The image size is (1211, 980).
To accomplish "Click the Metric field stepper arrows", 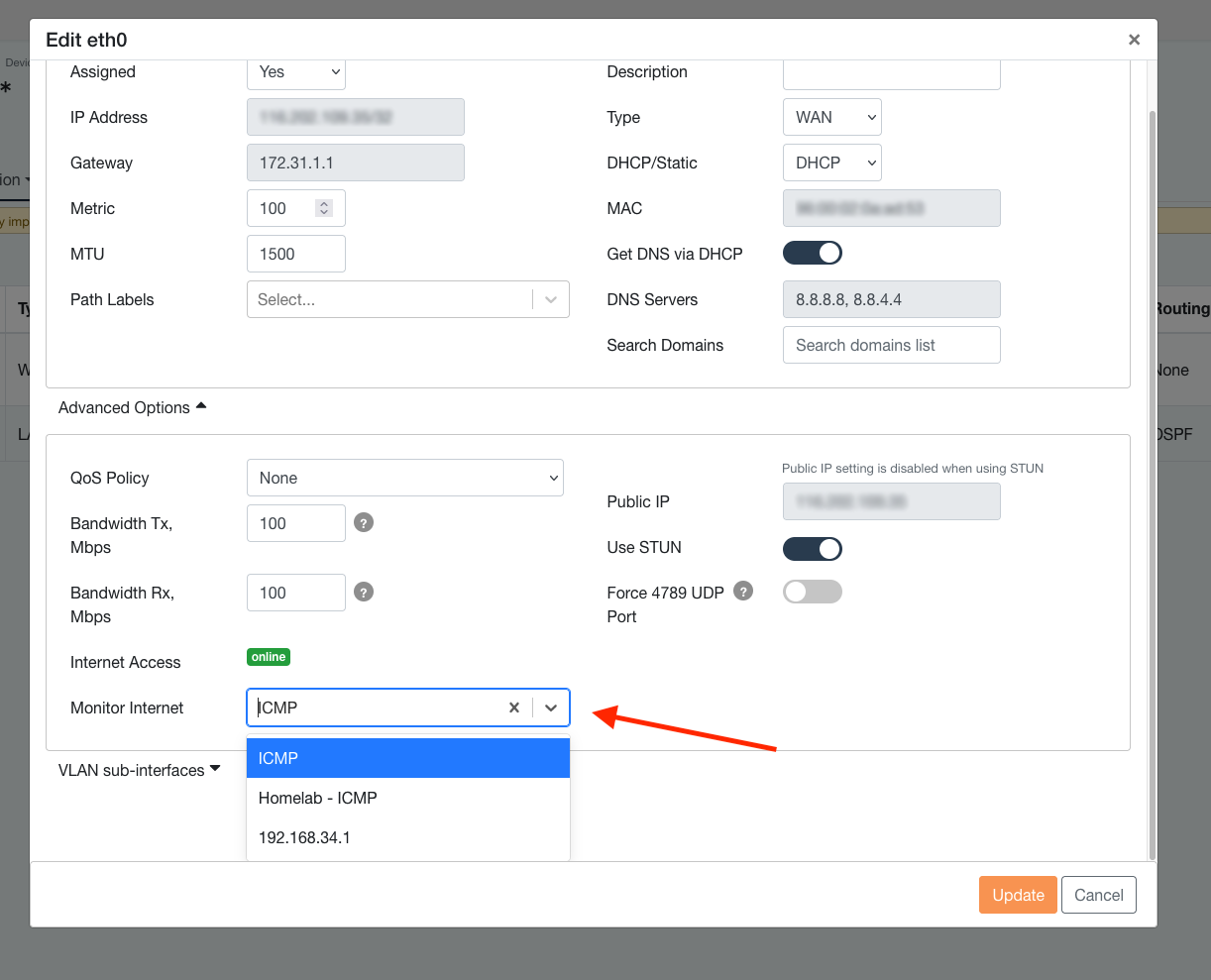I will point(324,208).
